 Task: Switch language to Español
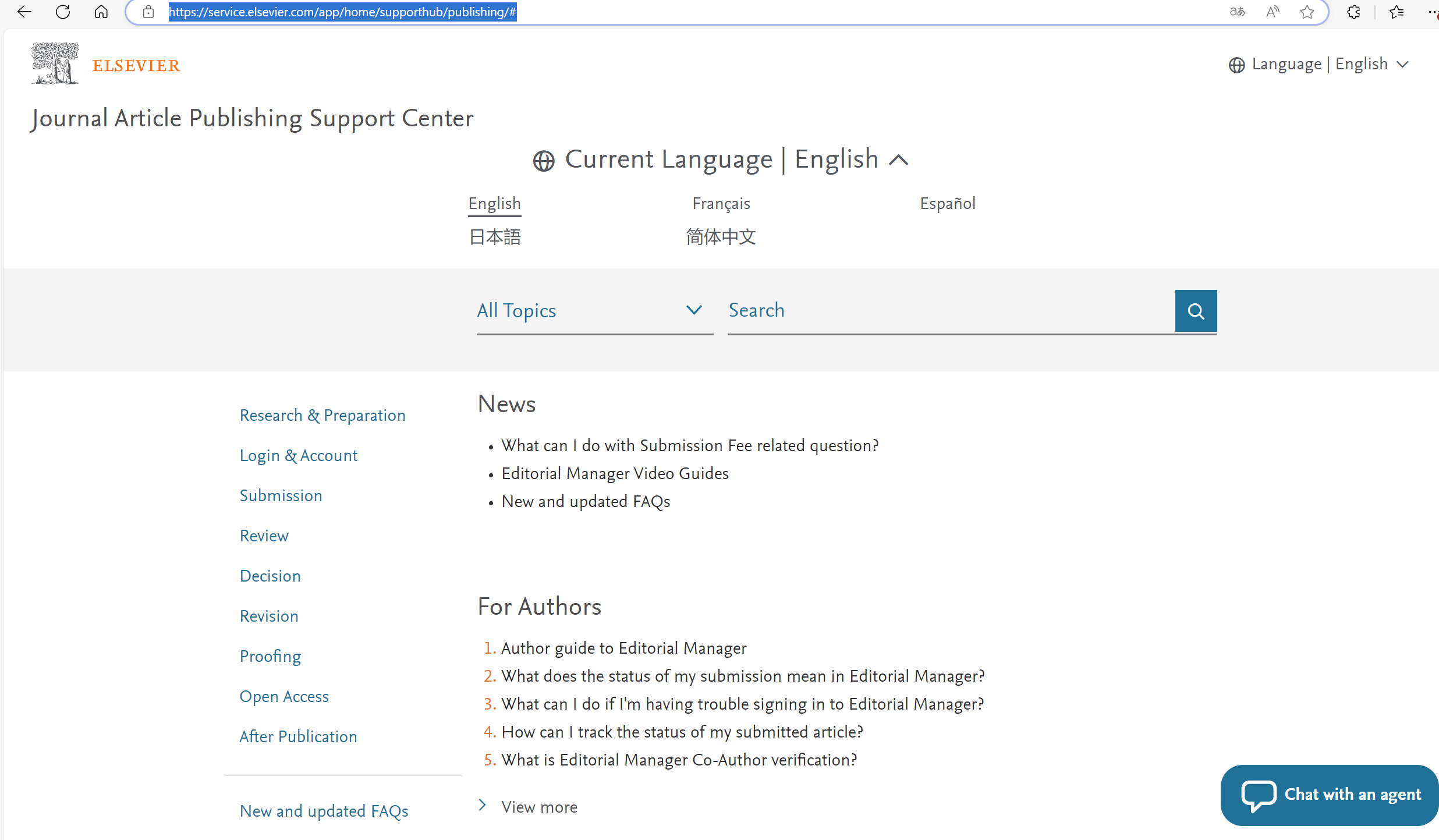click(x=947, y=204)
